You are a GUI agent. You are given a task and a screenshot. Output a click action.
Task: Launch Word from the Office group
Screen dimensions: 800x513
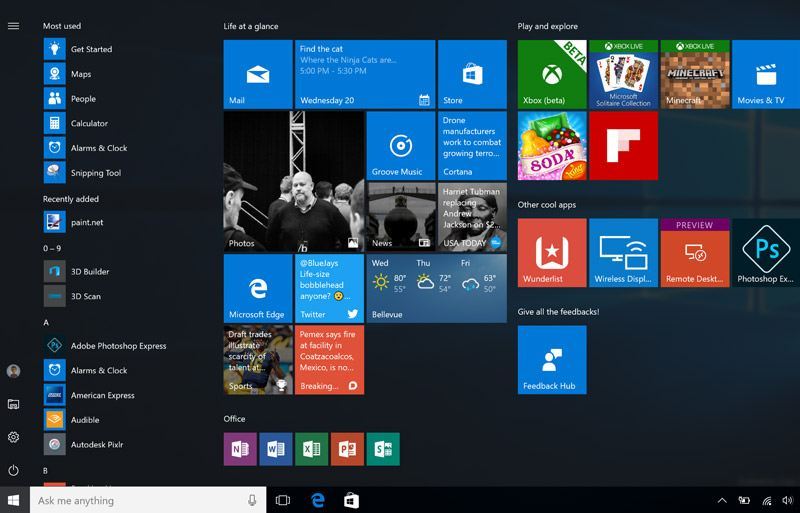[275, 450]
